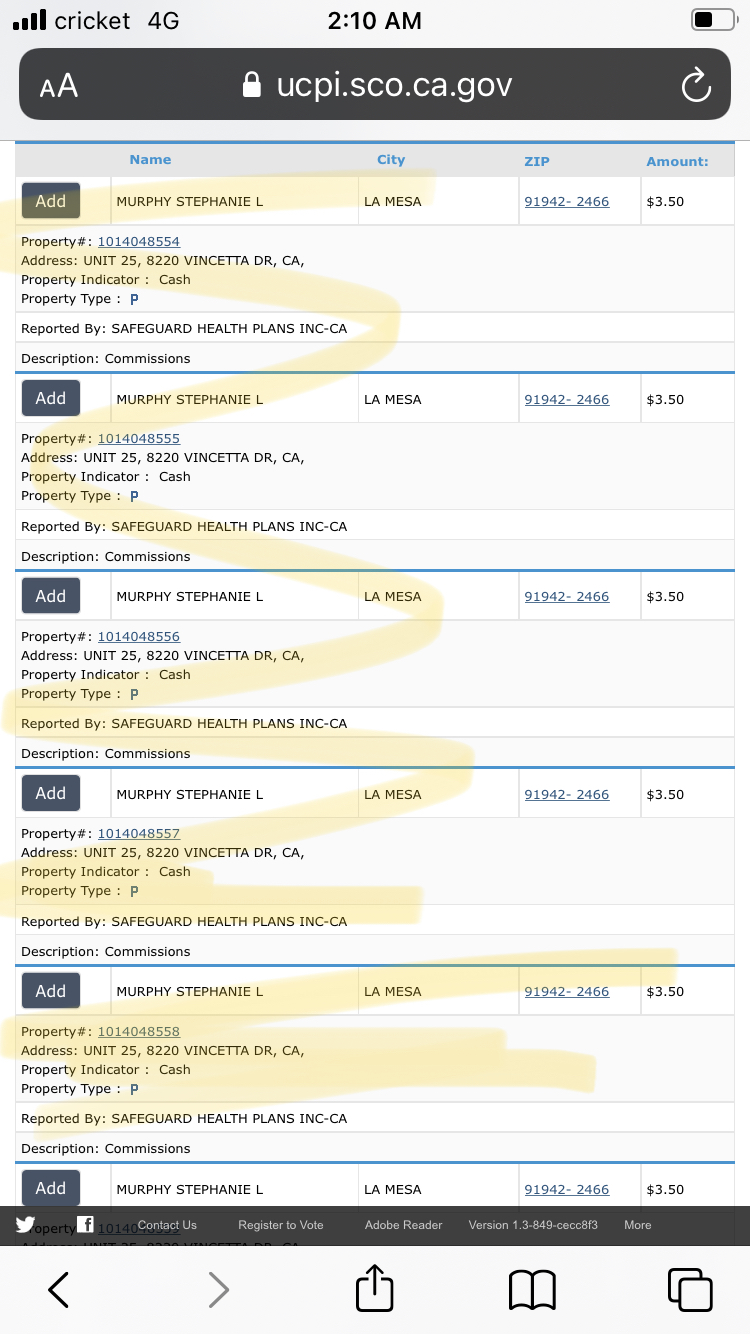The width and height of the screenshot is (750, 1334).
Task: Open property number 1014048556 link
Action: [x=139, y=637]
